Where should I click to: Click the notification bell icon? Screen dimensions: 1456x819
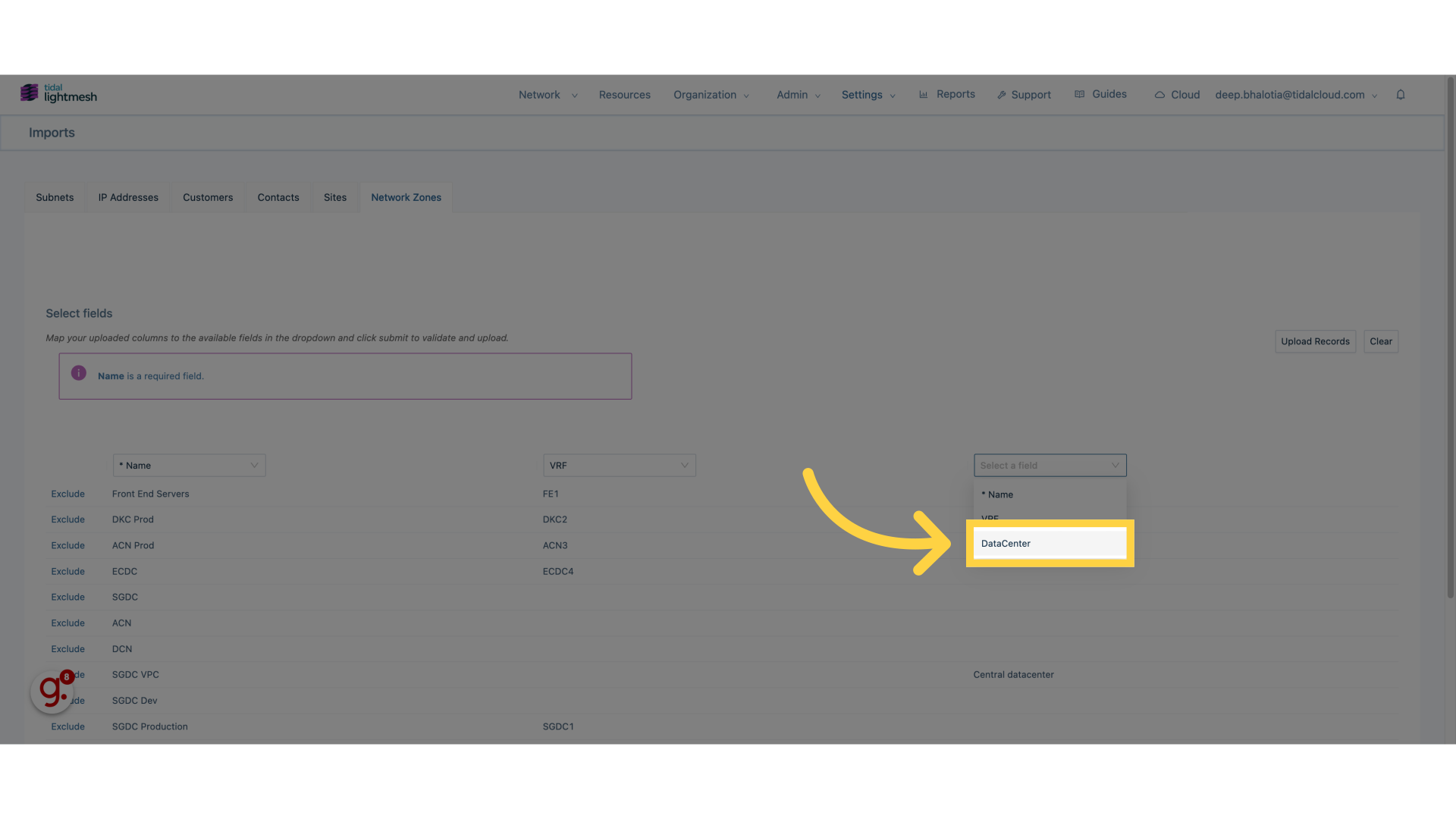[x=1400, y=94]
